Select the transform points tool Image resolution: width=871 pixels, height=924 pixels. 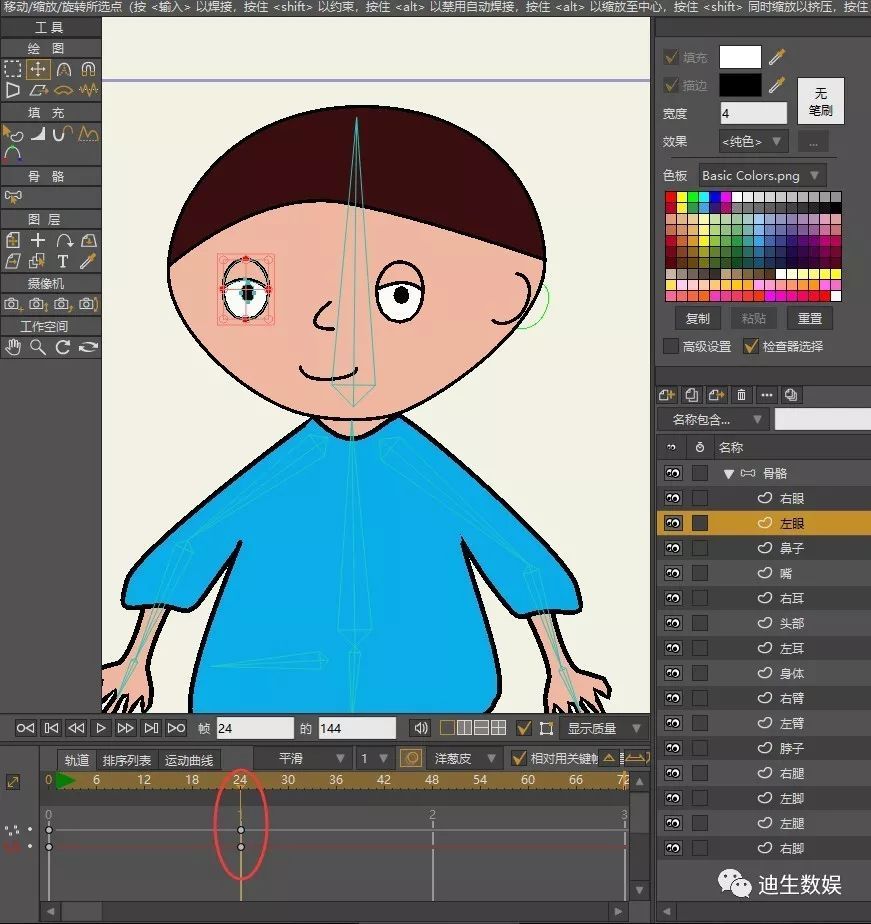pyautogui.click(x=38, y=70)
